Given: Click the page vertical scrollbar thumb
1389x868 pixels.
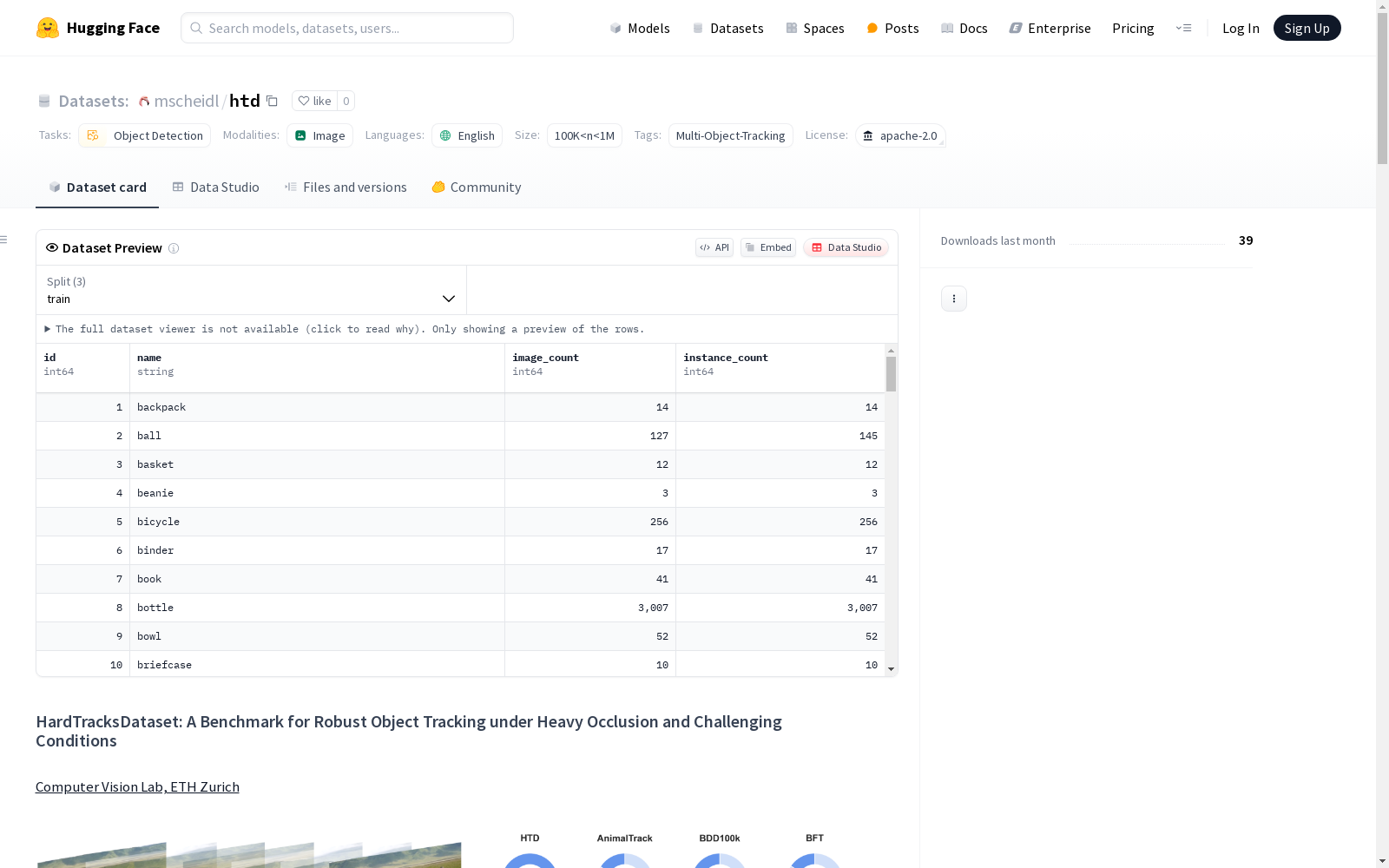Looking at the screenshot, I should pos(1382,89).
